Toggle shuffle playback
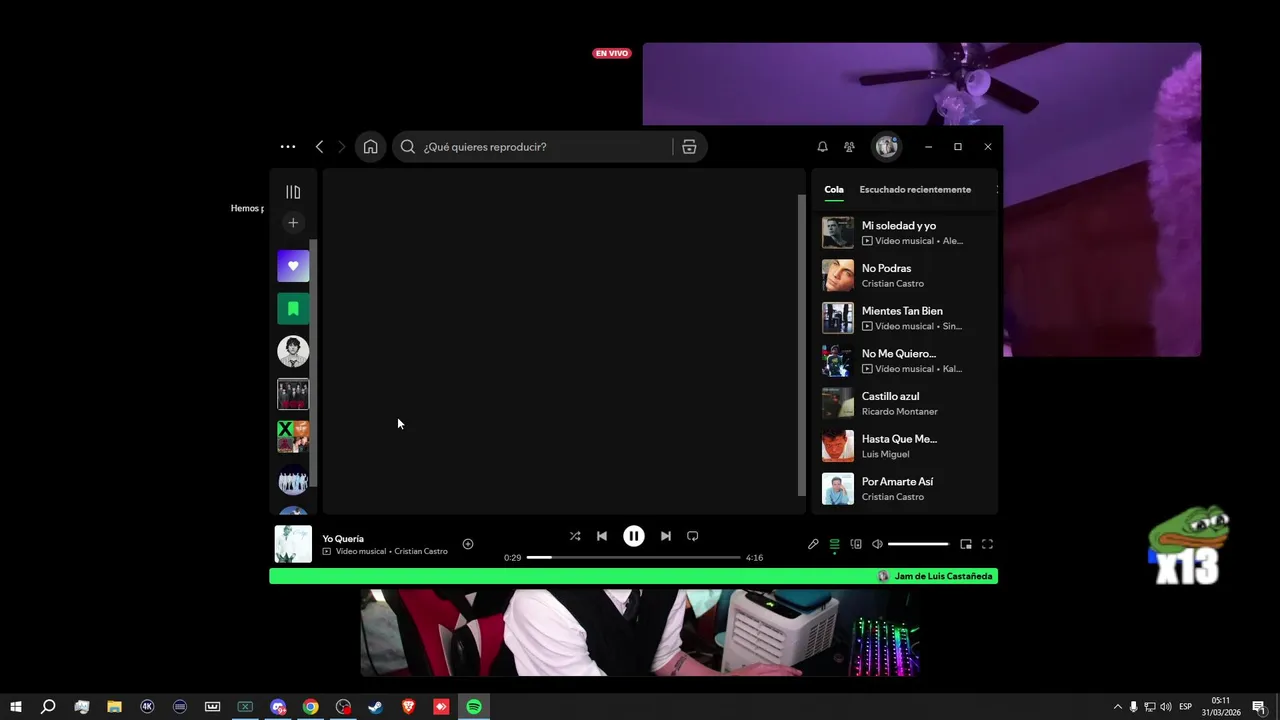The image size is (1280, 720). tap(575, 536)
